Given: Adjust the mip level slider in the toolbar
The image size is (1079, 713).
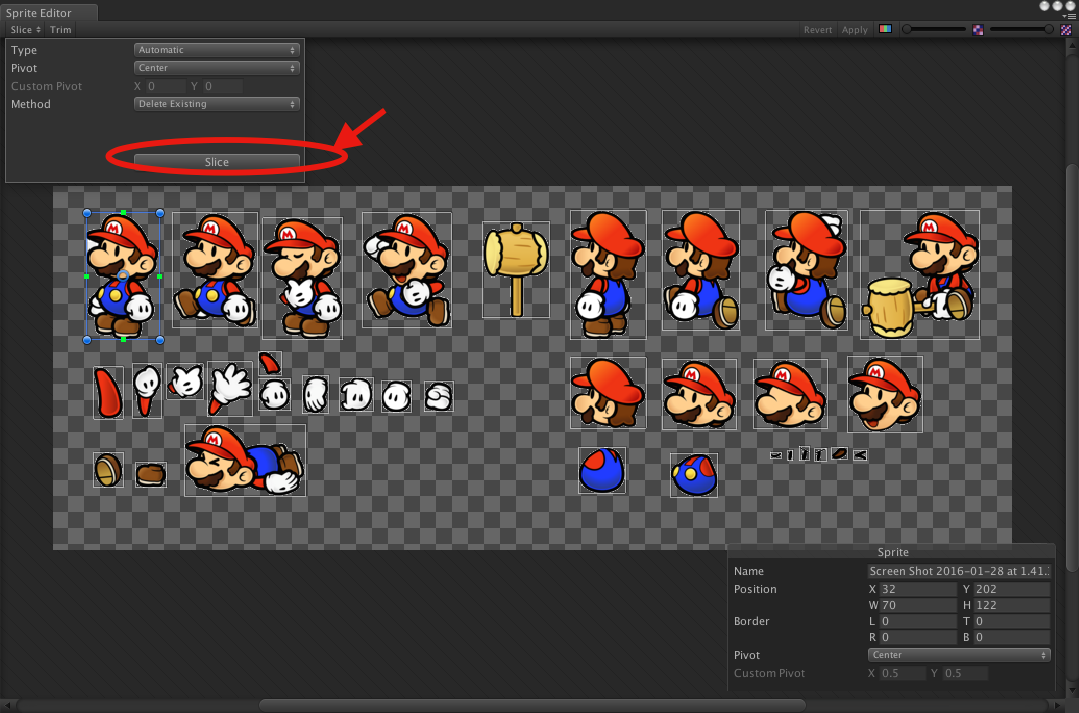Looking at the screenshot, I should point(1021,30).
